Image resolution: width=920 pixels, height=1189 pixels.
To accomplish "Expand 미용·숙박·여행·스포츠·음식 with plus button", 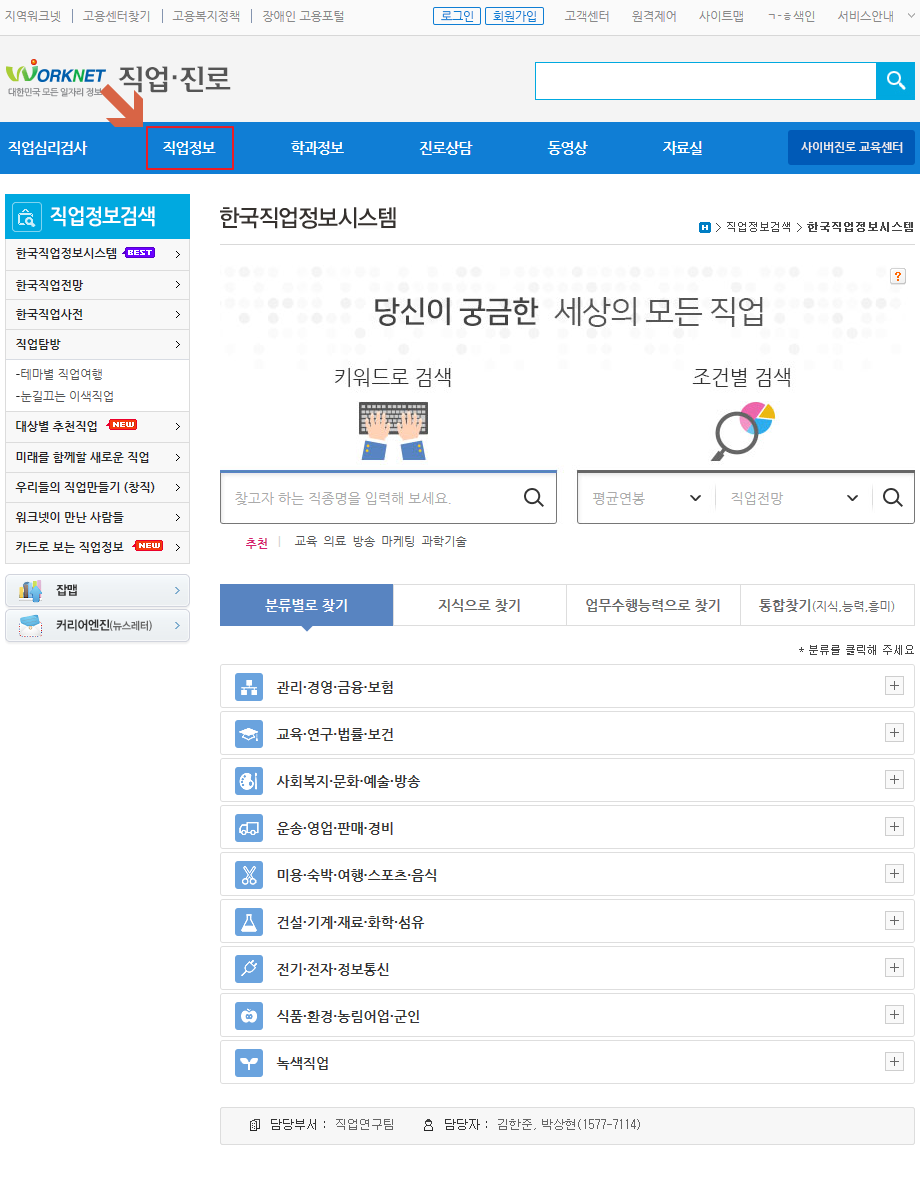I will 894,874.
